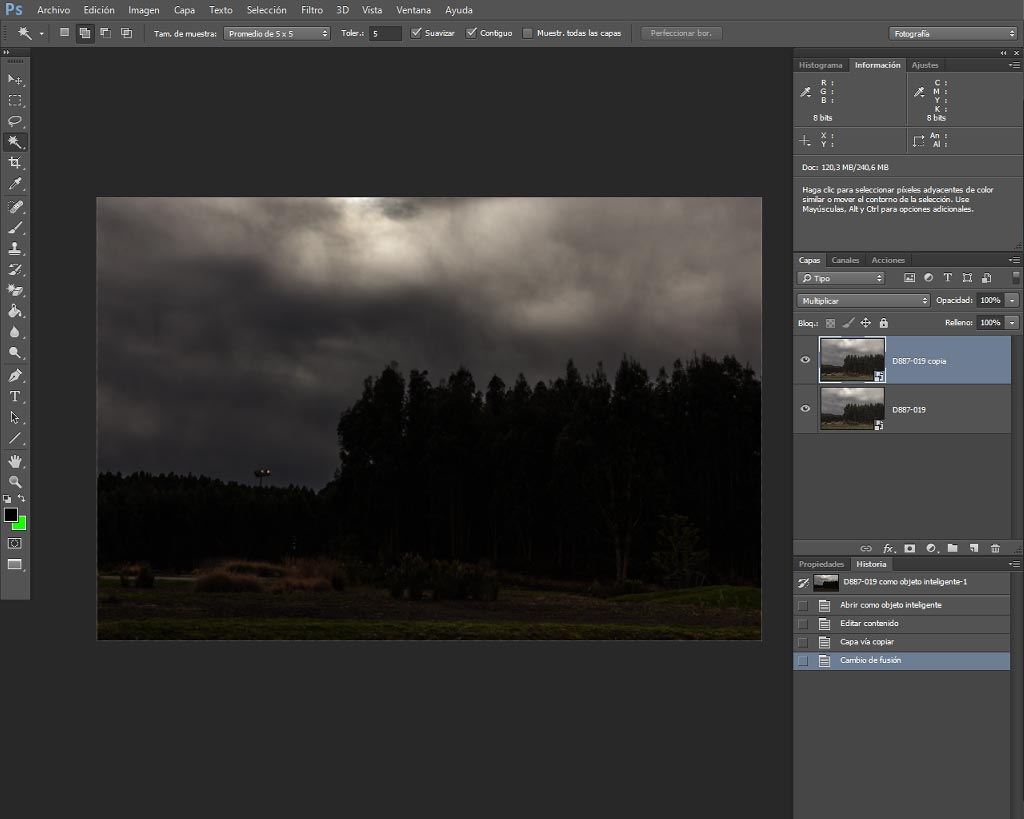Select the Horizontal Type tool
The width and height of the screenshot is (1024, 819).
click(15, 396)
